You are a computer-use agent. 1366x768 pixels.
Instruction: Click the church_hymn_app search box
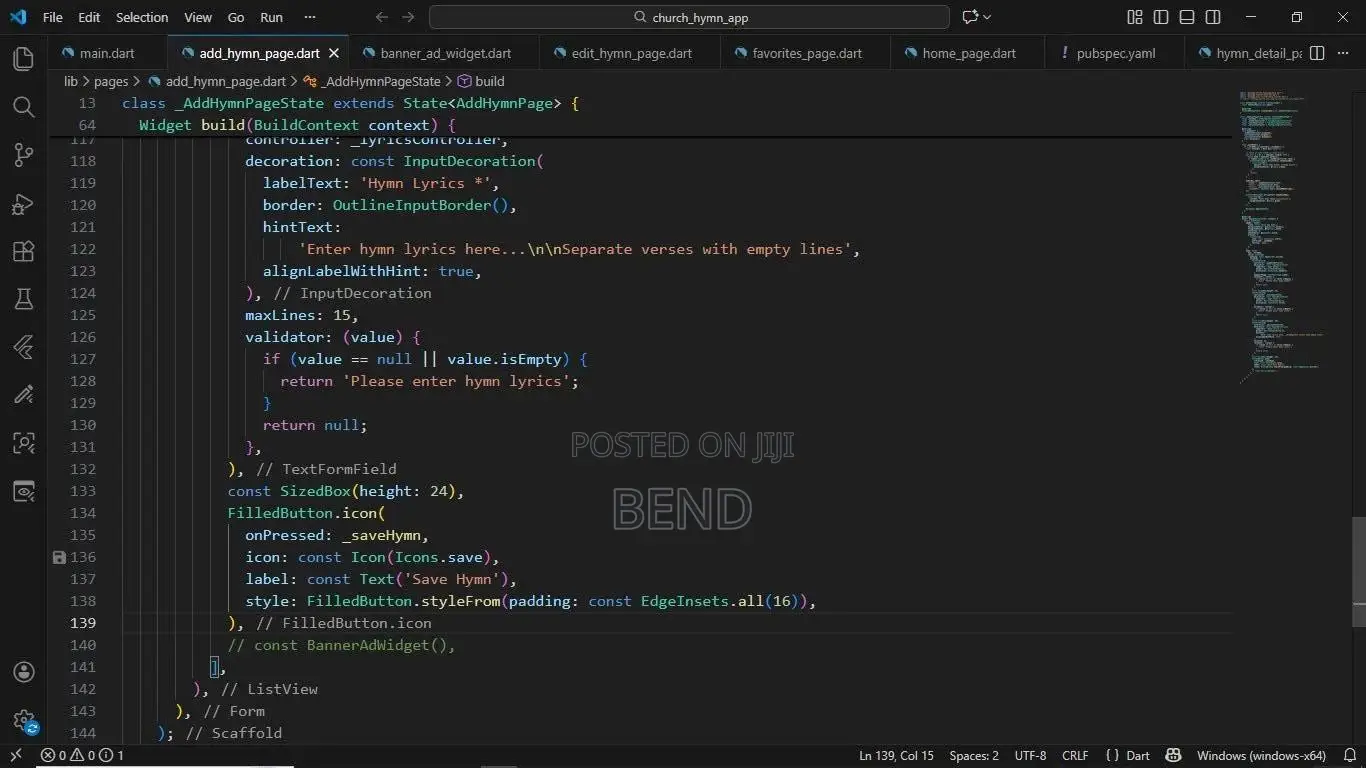(690, 17)
